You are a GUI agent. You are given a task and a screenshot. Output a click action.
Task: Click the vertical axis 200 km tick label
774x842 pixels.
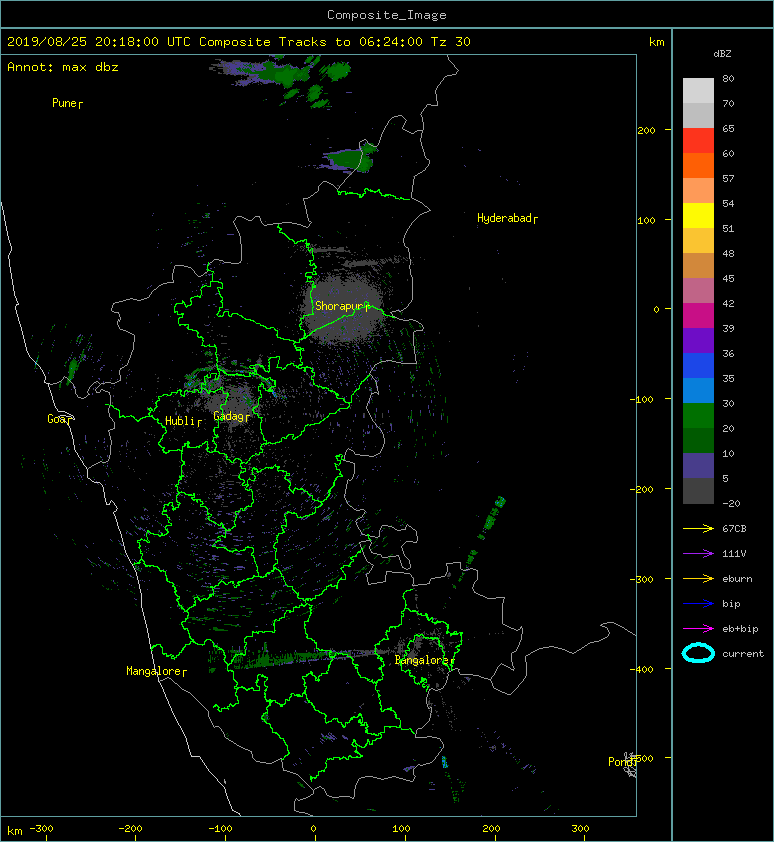[647, 130]
